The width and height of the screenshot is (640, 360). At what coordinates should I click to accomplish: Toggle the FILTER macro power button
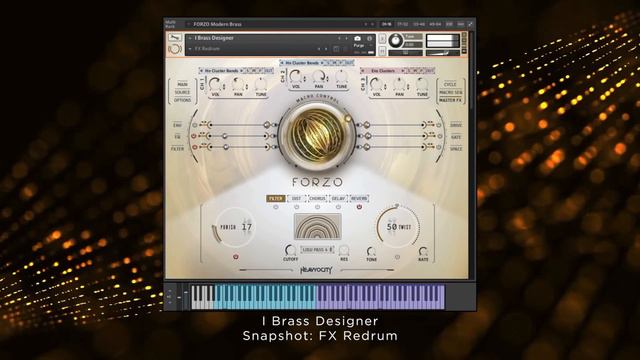click(x=194, y=147)
